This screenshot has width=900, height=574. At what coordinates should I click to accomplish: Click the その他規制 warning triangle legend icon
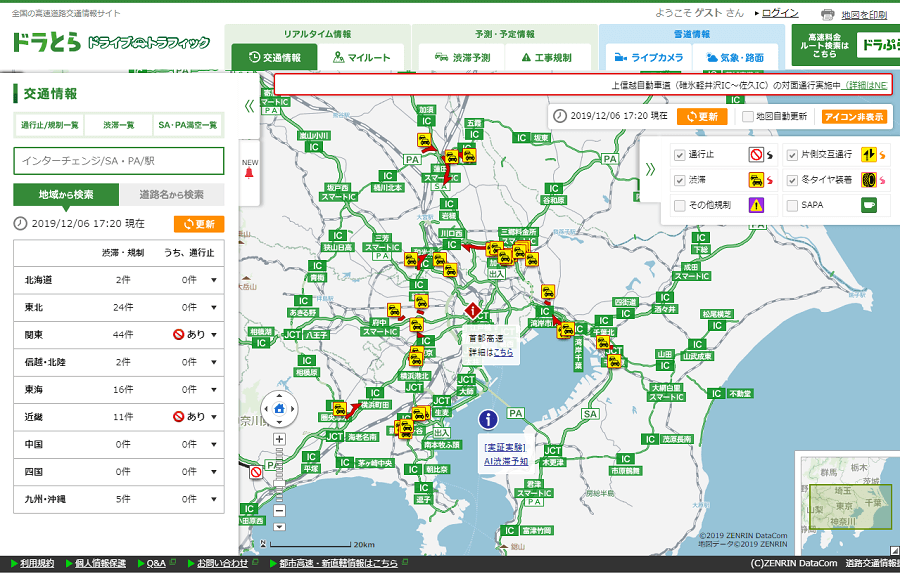(x=757, y=205)
